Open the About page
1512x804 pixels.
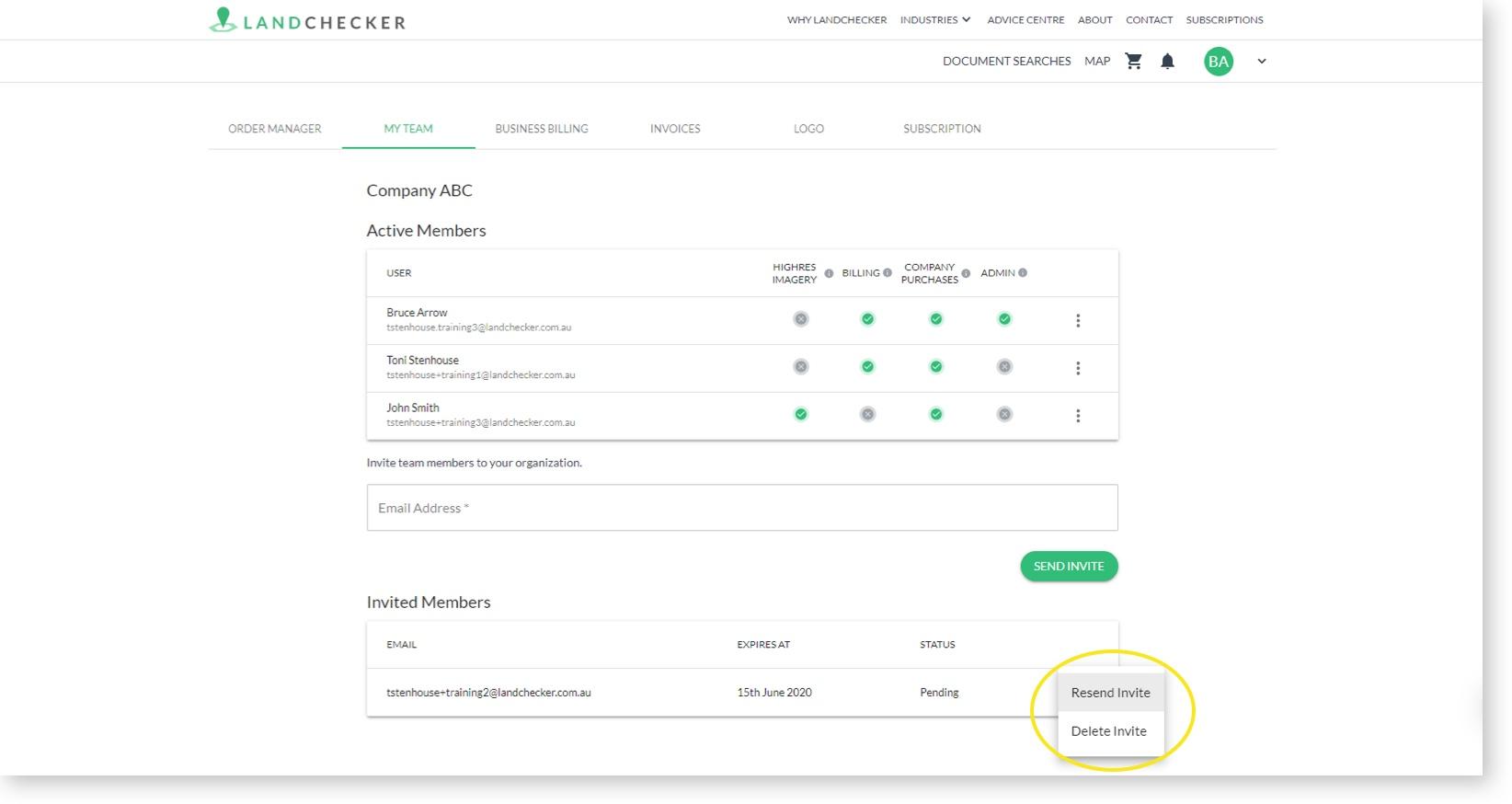(x=1094, y=19)
